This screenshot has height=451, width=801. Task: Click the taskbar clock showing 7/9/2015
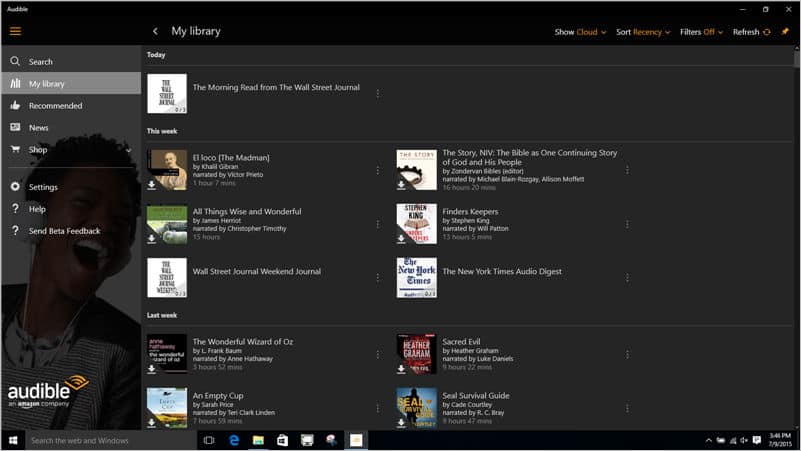click(x=780, y=440)
